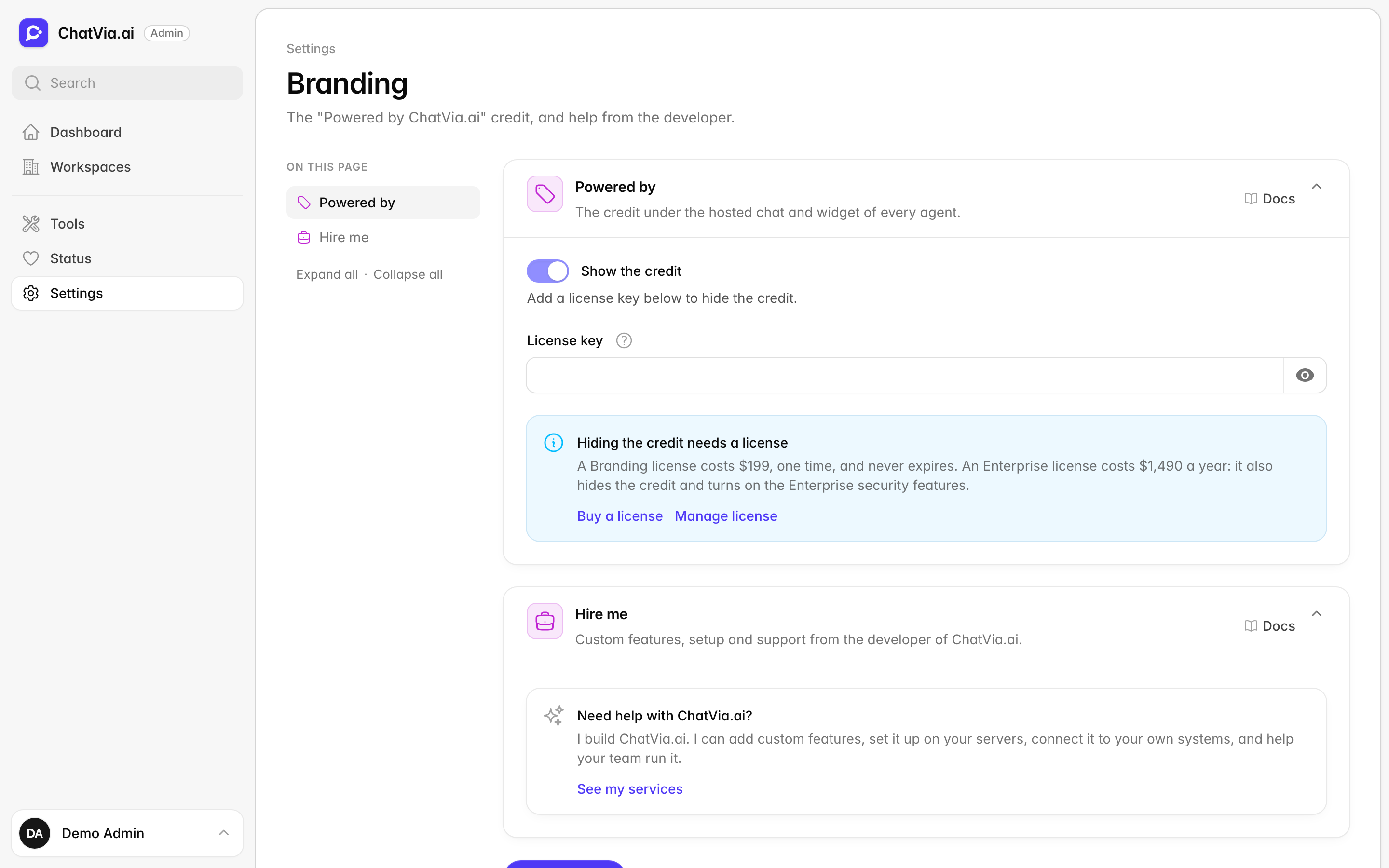Click the Workspaces building icon
The image size is (1389, 868).
click(x=31, y=166)
